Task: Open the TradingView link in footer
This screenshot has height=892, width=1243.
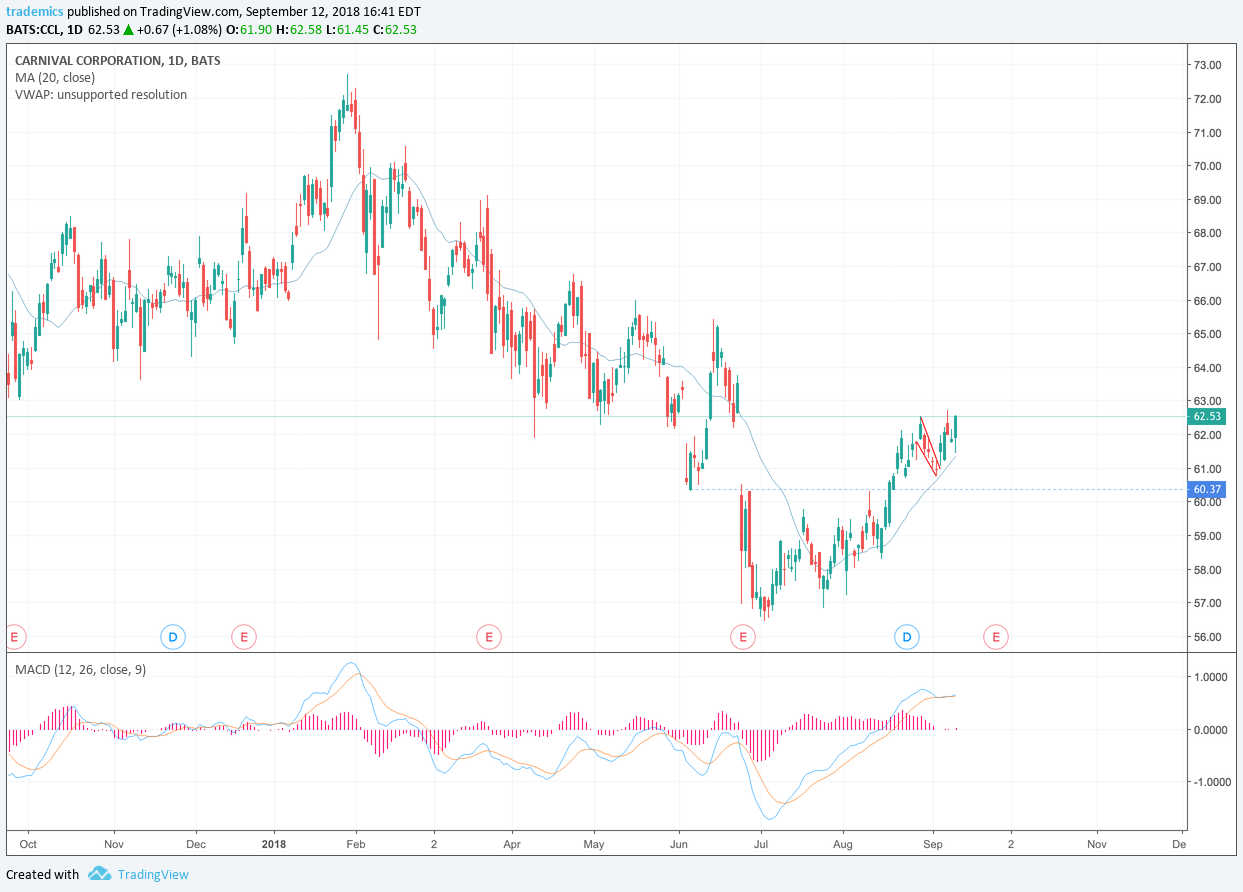Action: click(153, 874)
